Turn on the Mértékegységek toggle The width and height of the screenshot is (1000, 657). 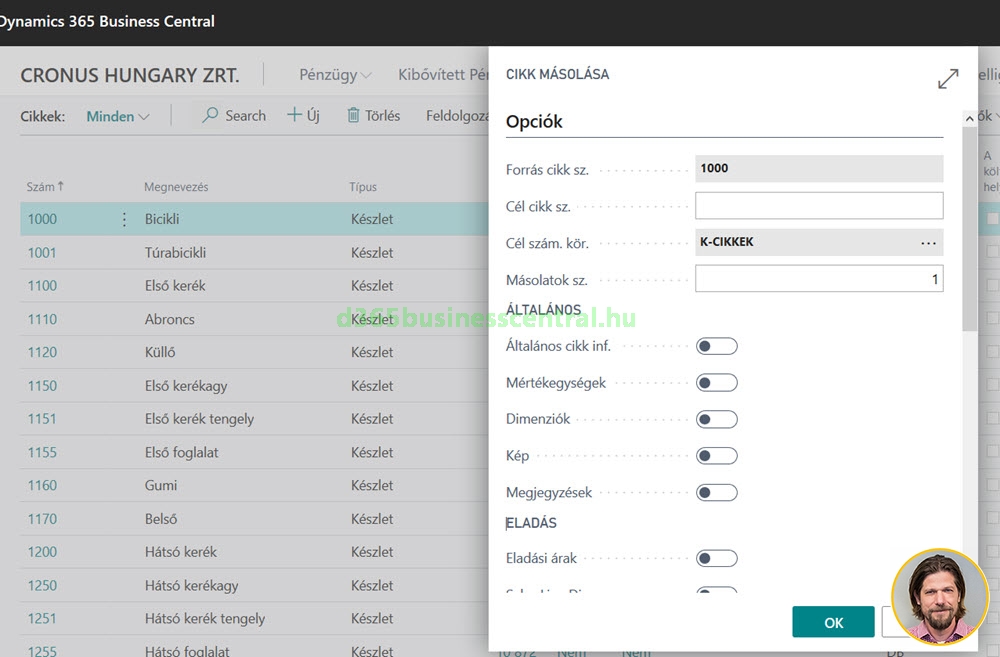pos(717,383)
